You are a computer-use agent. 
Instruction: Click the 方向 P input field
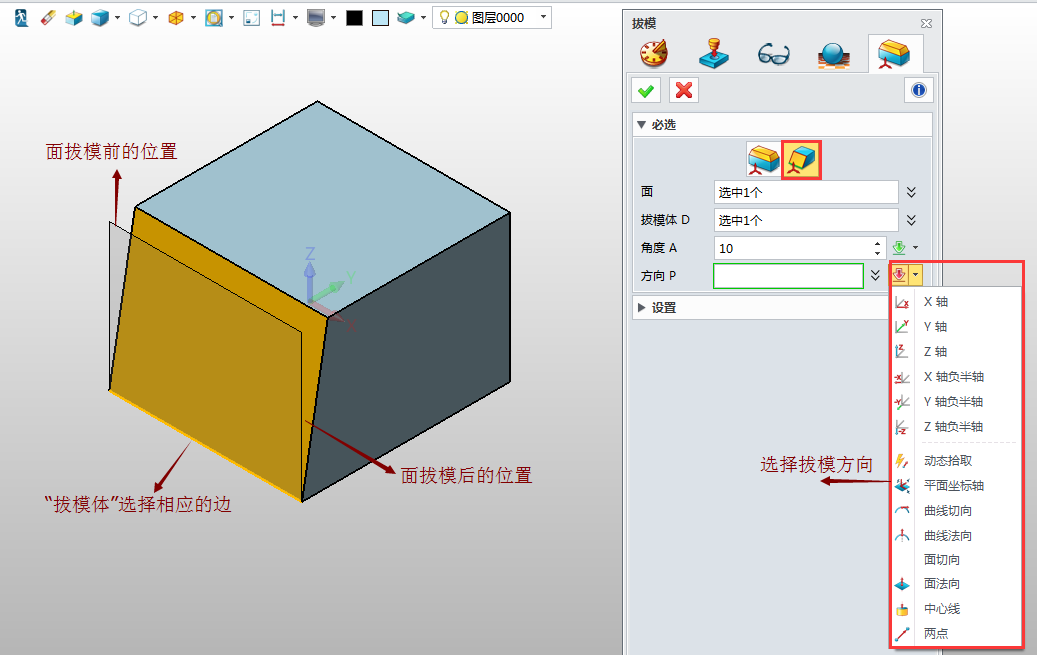788,276
